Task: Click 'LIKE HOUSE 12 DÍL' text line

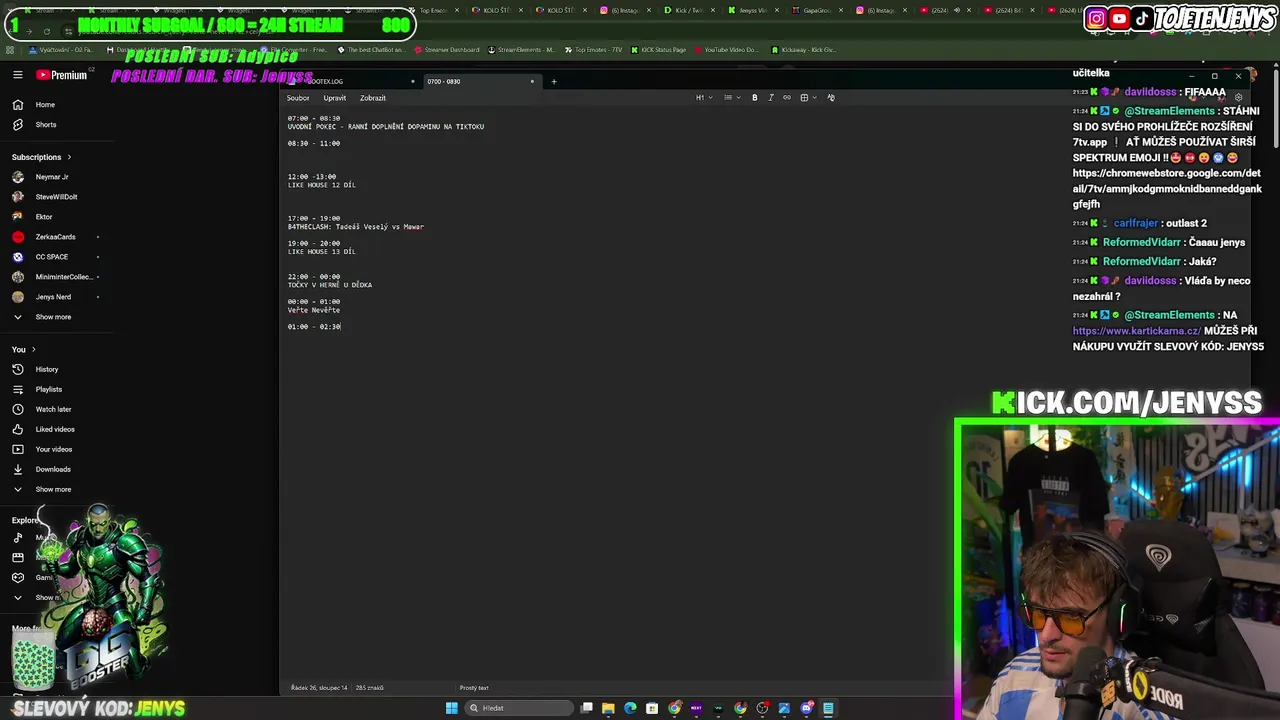Action: (x=321, y=185)
